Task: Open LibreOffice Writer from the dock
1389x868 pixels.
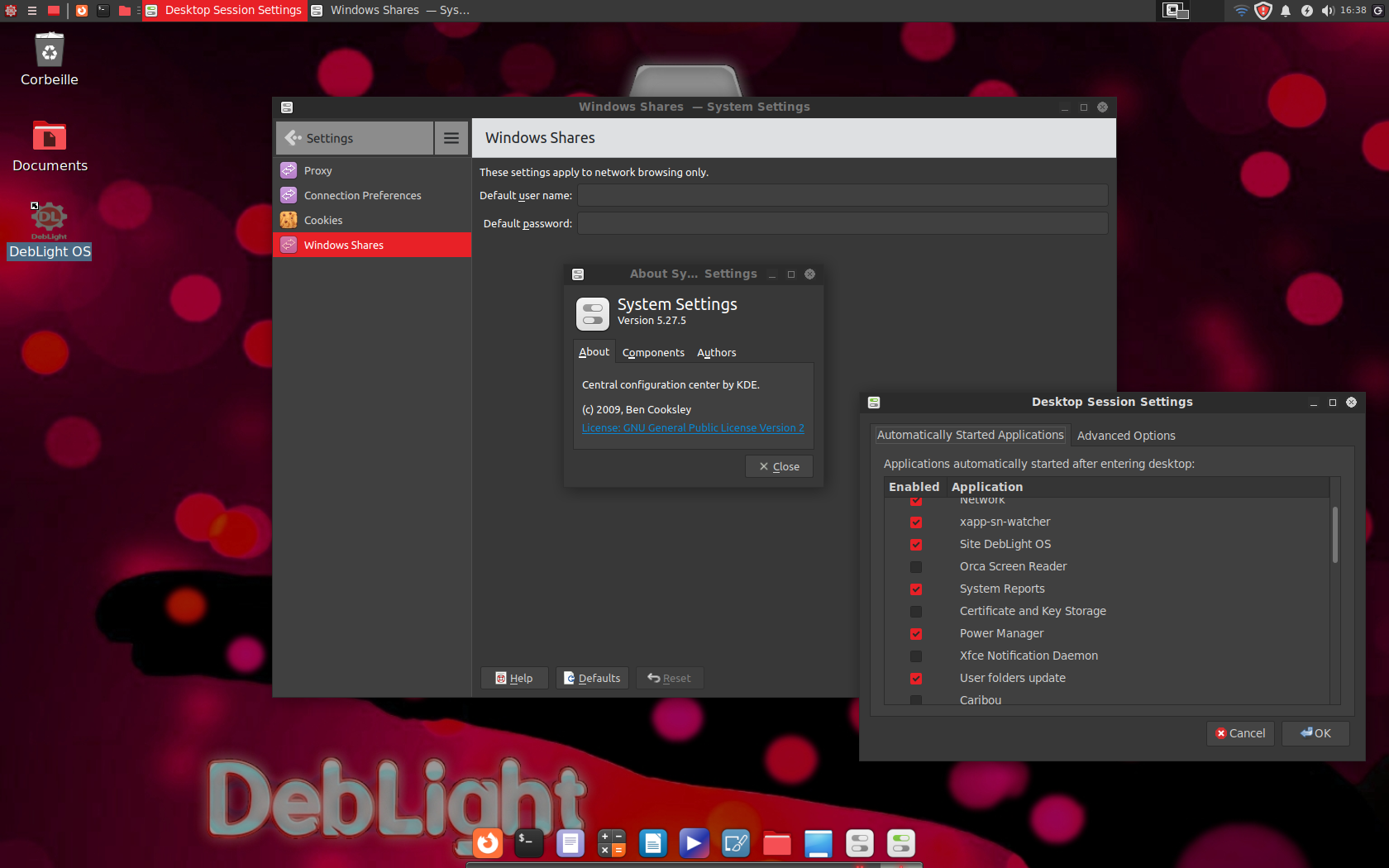Action: click(653, 843)
